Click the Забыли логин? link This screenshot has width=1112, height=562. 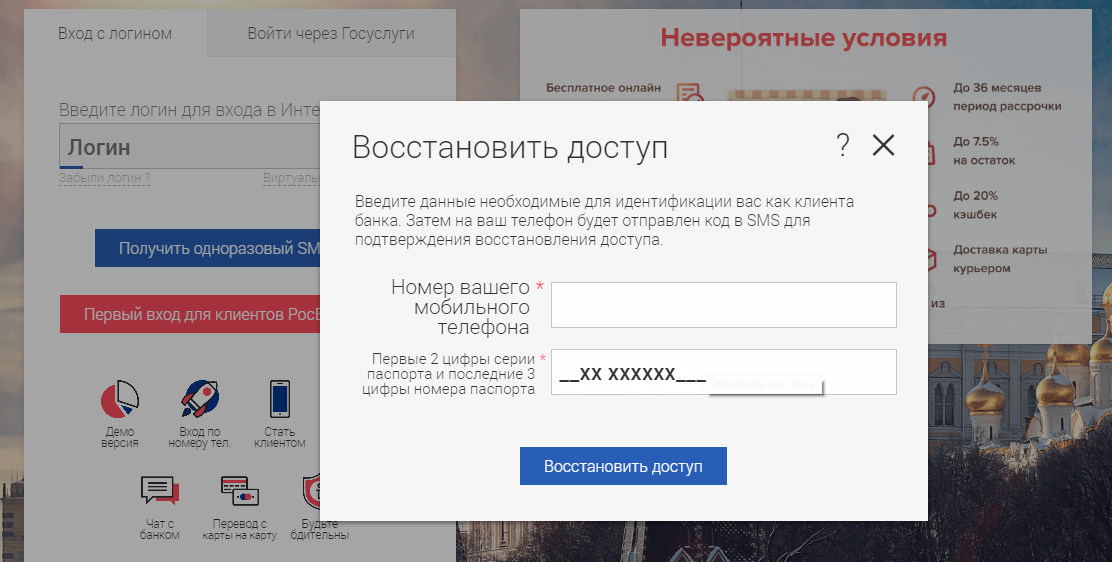pyautogui.click(x=104, y=178)
